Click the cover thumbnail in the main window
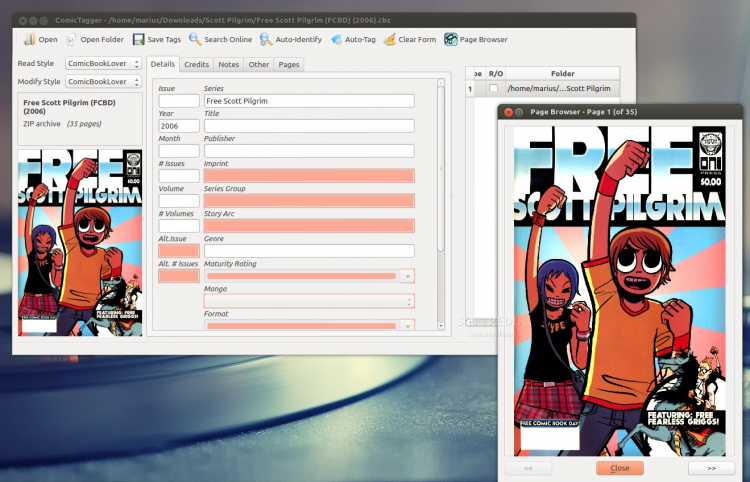The image size is (750, 482). click(x=80, y=243)
